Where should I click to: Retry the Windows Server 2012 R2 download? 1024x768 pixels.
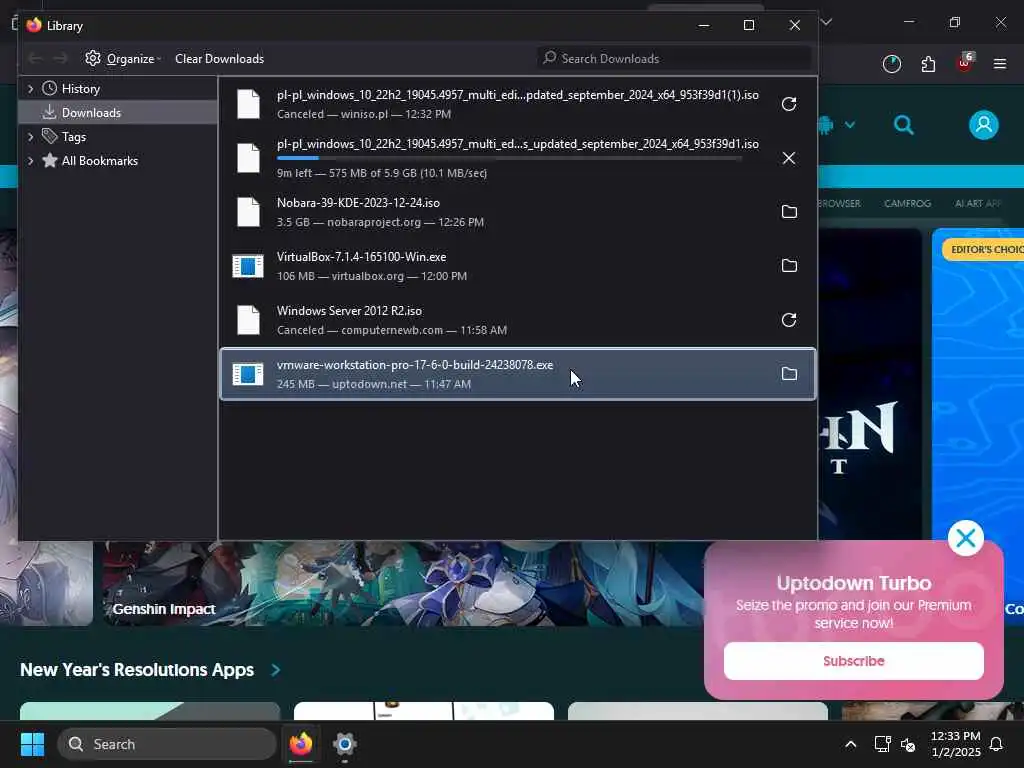coord(789,320)
